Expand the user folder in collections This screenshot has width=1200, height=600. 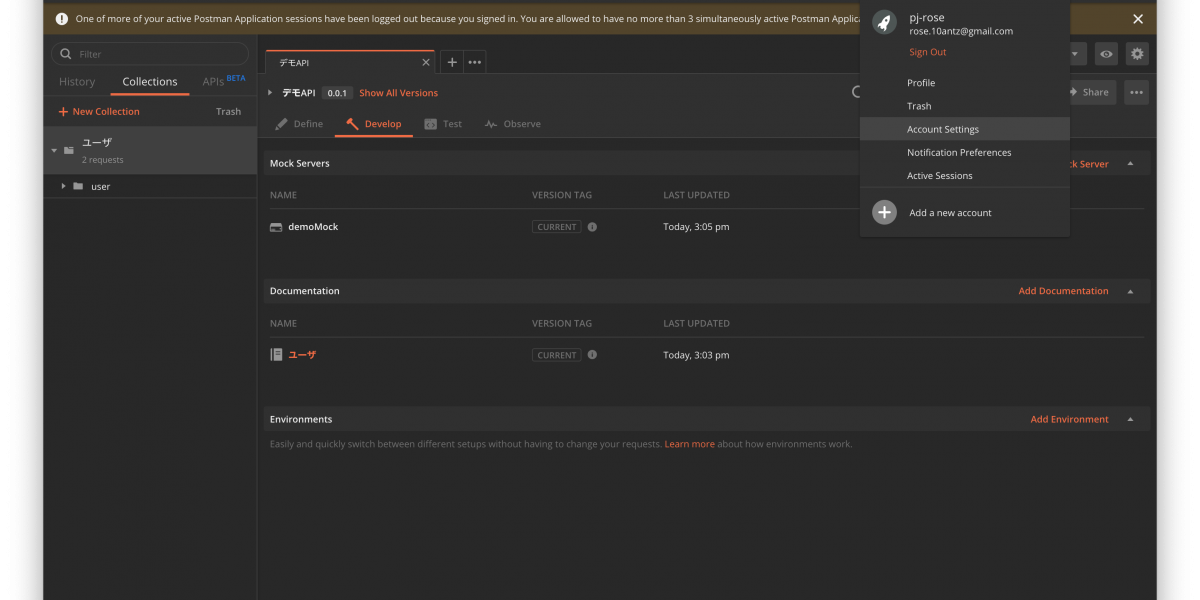pyautogui.click(x=64, y=186)
